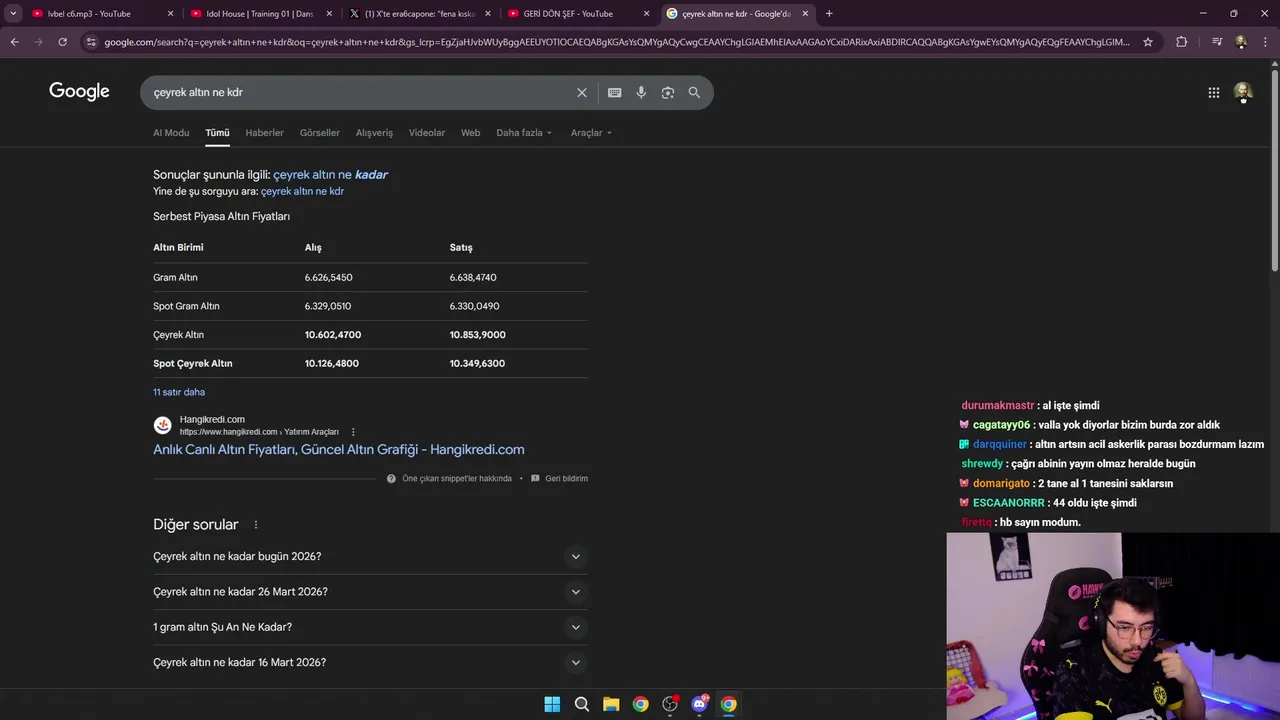Open Discord from taskbar
This screenshot has width=1280, height=720.
[699, 704]
